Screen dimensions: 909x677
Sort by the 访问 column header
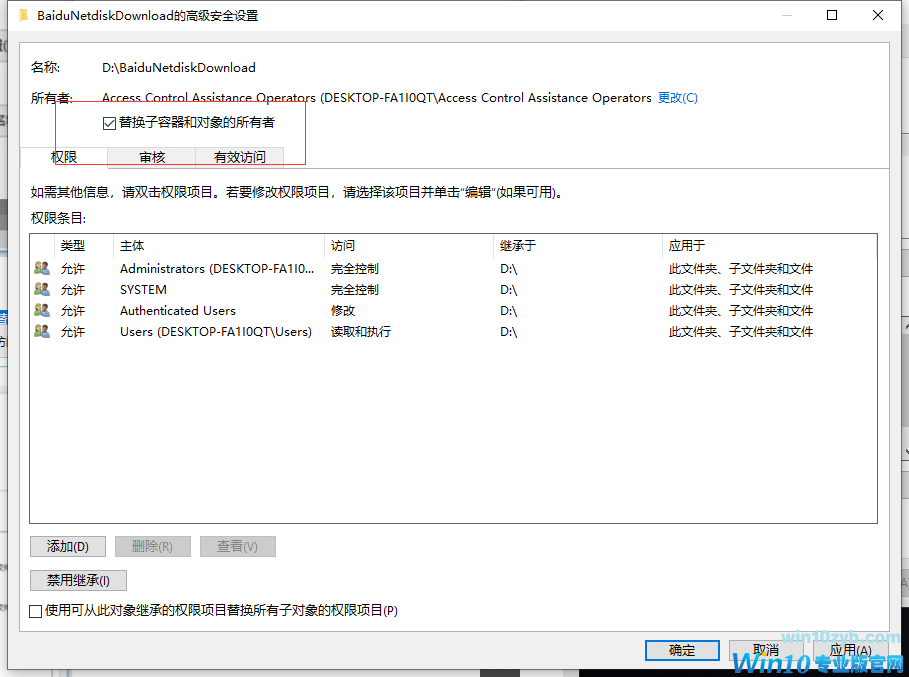click(409, 245)
